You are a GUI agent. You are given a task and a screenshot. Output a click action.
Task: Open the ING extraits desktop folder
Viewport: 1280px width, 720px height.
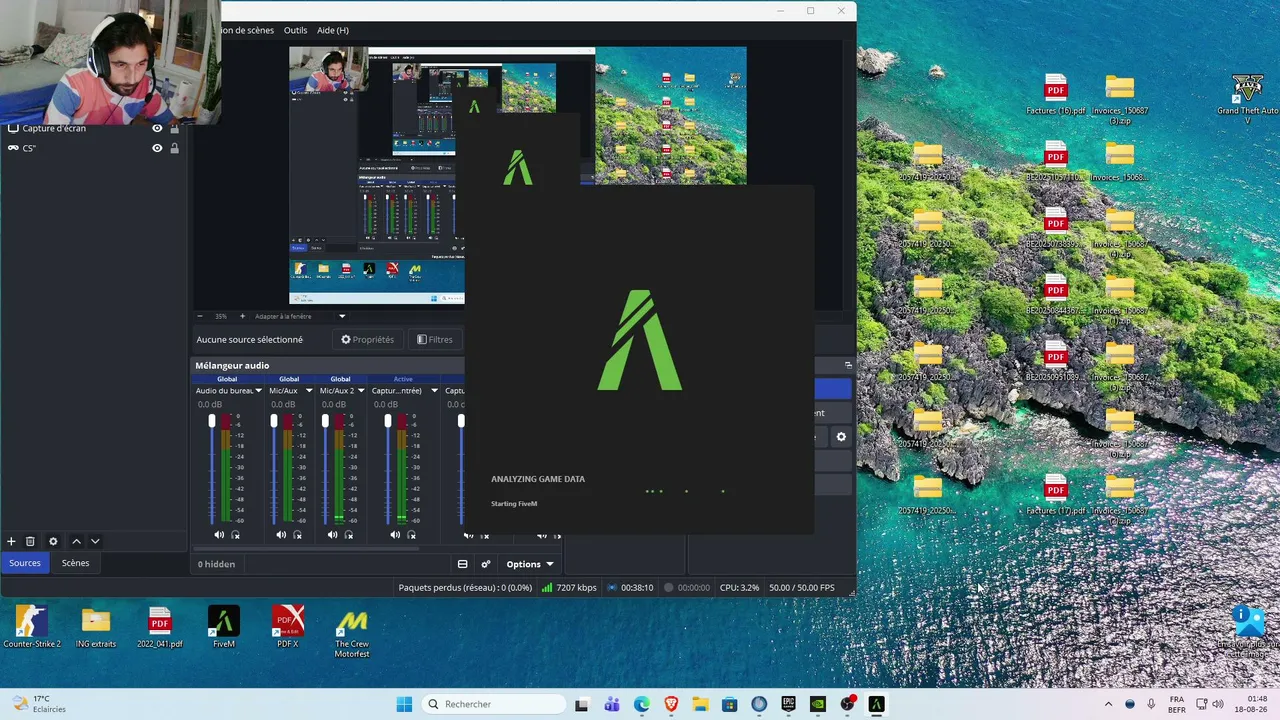(x=96, y=627)
